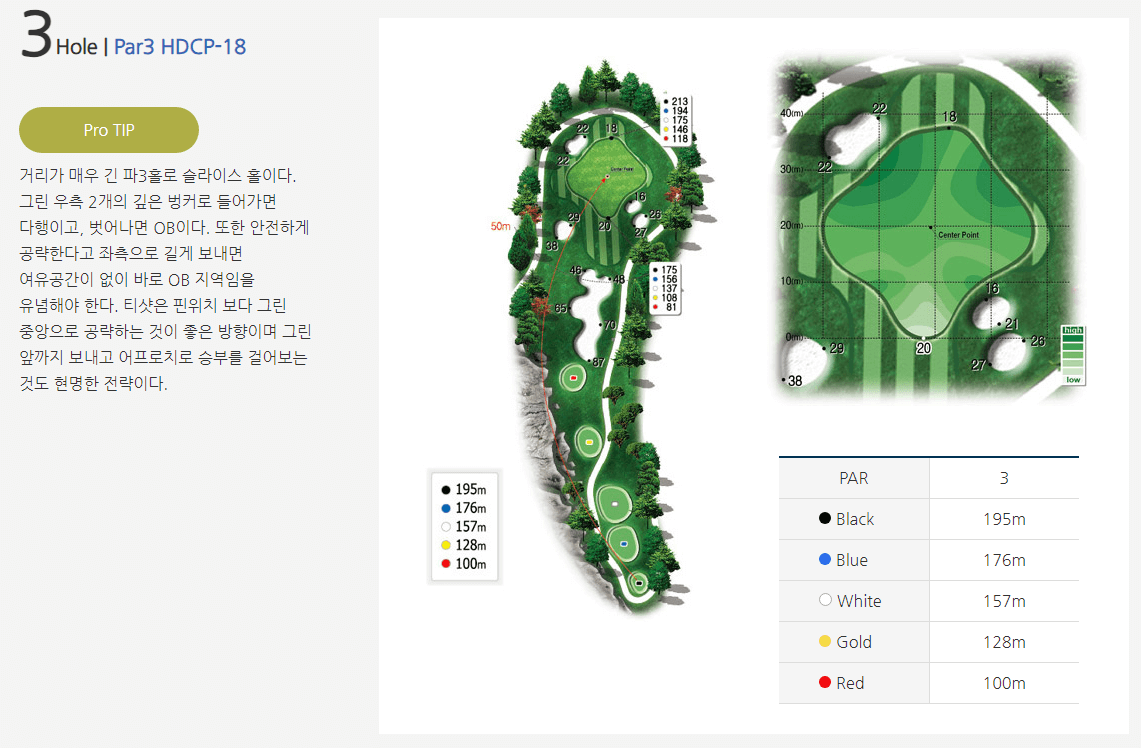The width and height of the screenshot is (1141, 748).
Task: Click the Pro TIP button
Action: (x=108, y=129)
